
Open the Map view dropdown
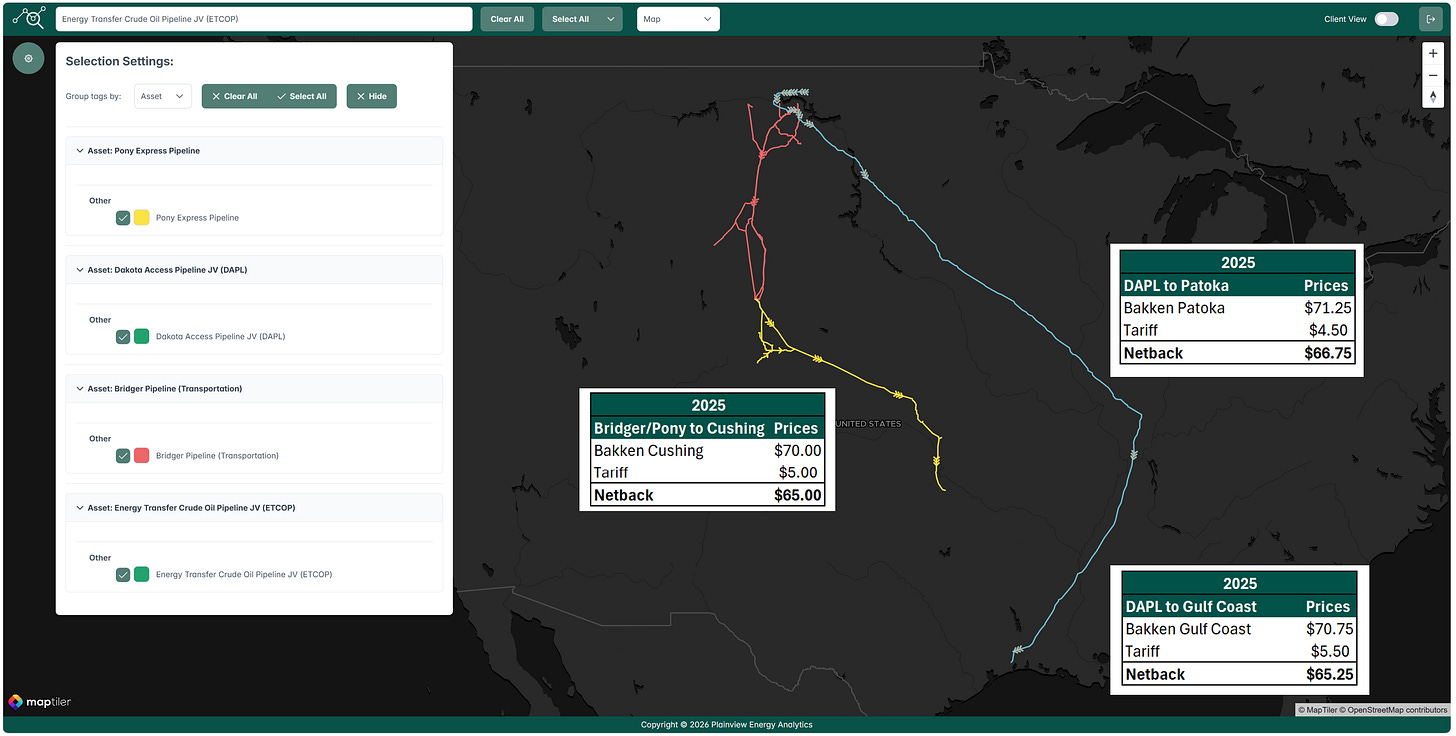[x=678, y=19]
